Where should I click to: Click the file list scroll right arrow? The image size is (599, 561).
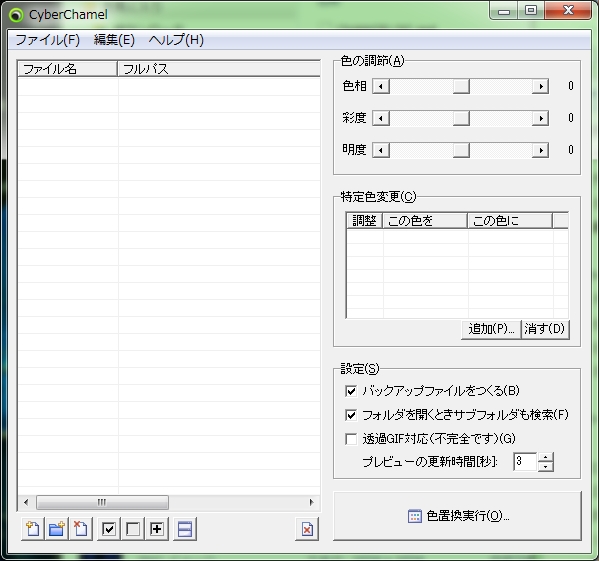(x=311, y=502)
